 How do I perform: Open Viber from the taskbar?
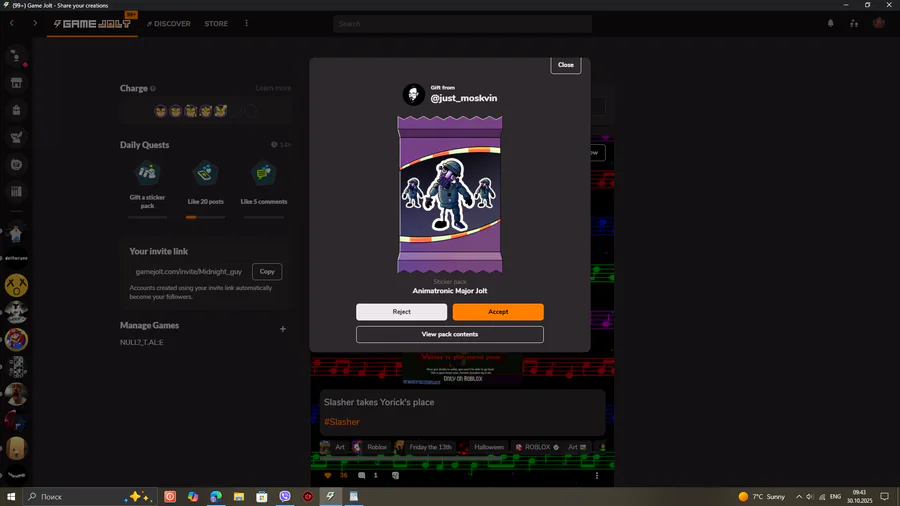click(x=285, y=497)
